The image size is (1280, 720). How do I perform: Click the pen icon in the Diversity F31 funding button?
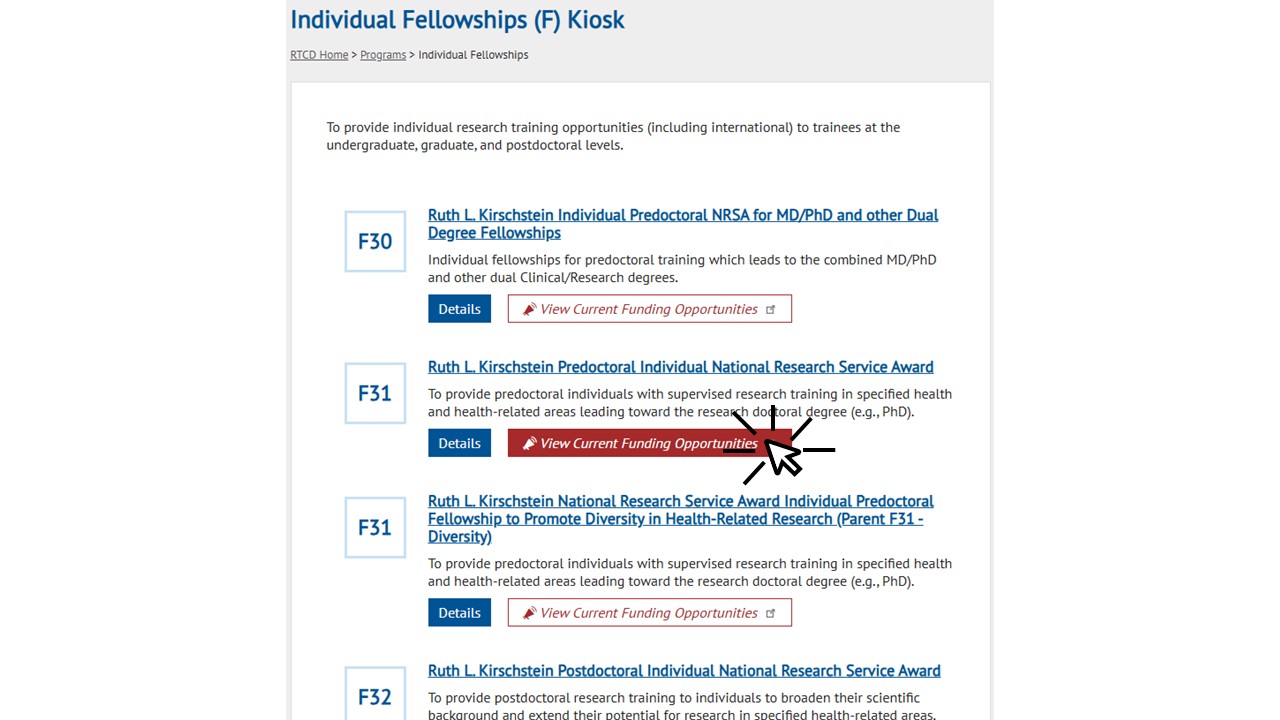click(x=529, y=613)
